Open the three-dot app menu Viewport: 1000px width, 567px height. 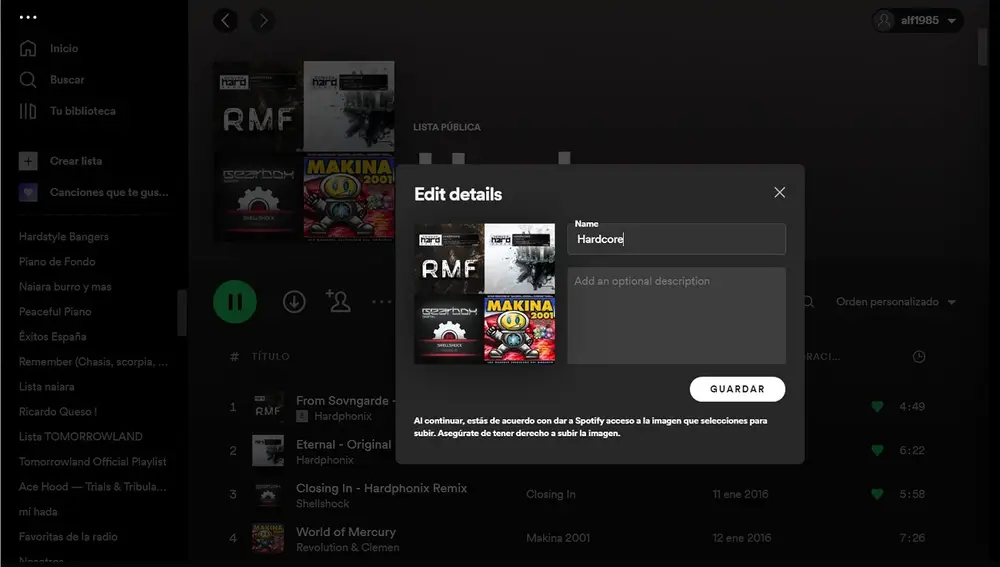pos(28,17)
